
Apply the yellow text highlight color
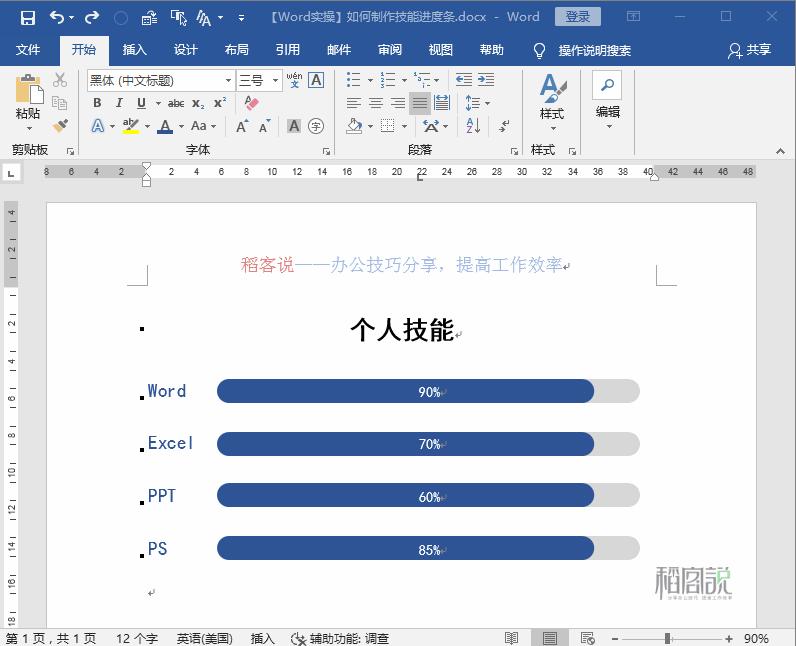click(130, 126)
